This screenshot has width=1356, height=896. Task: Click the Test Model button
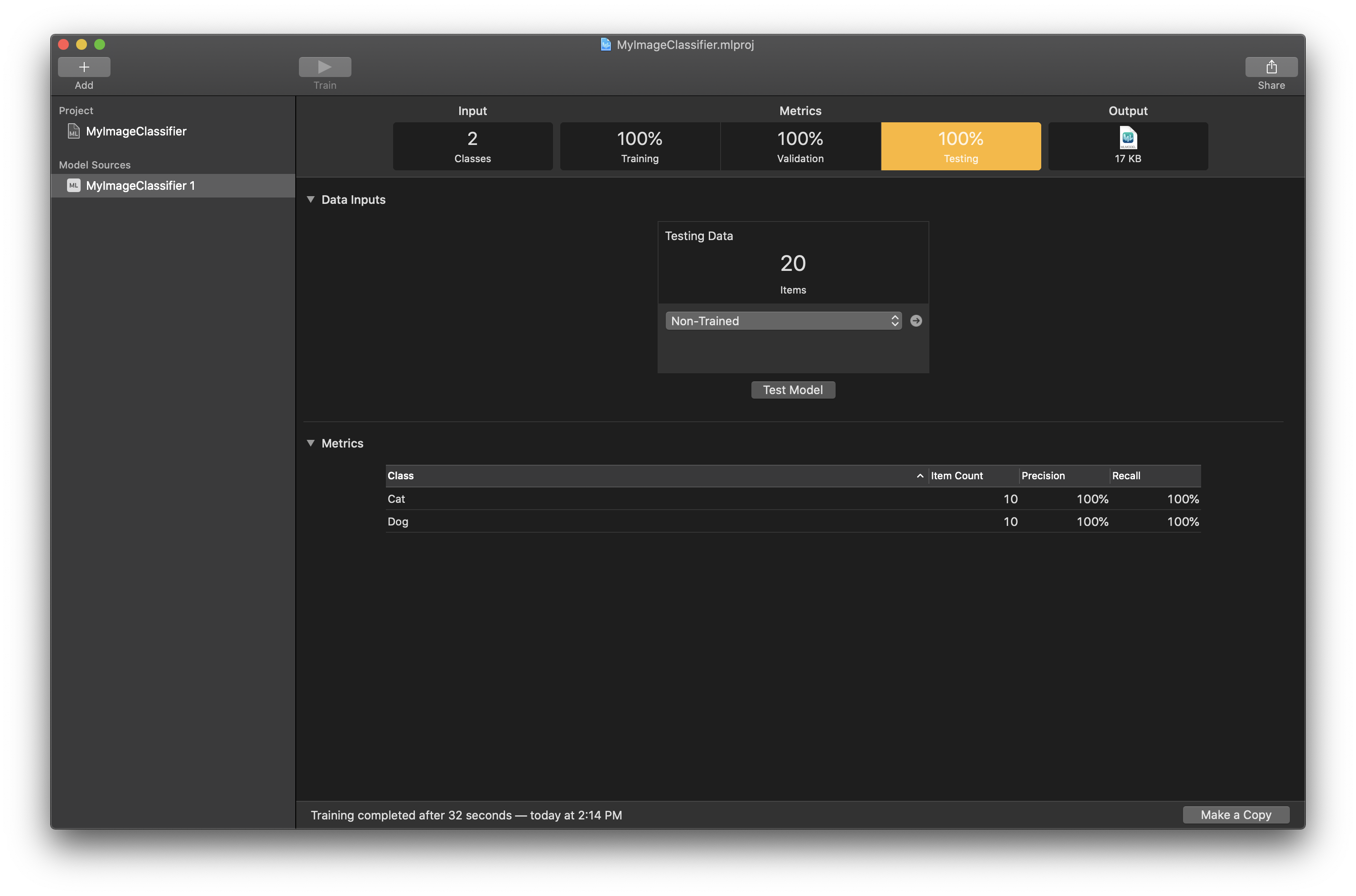[793, 390]
